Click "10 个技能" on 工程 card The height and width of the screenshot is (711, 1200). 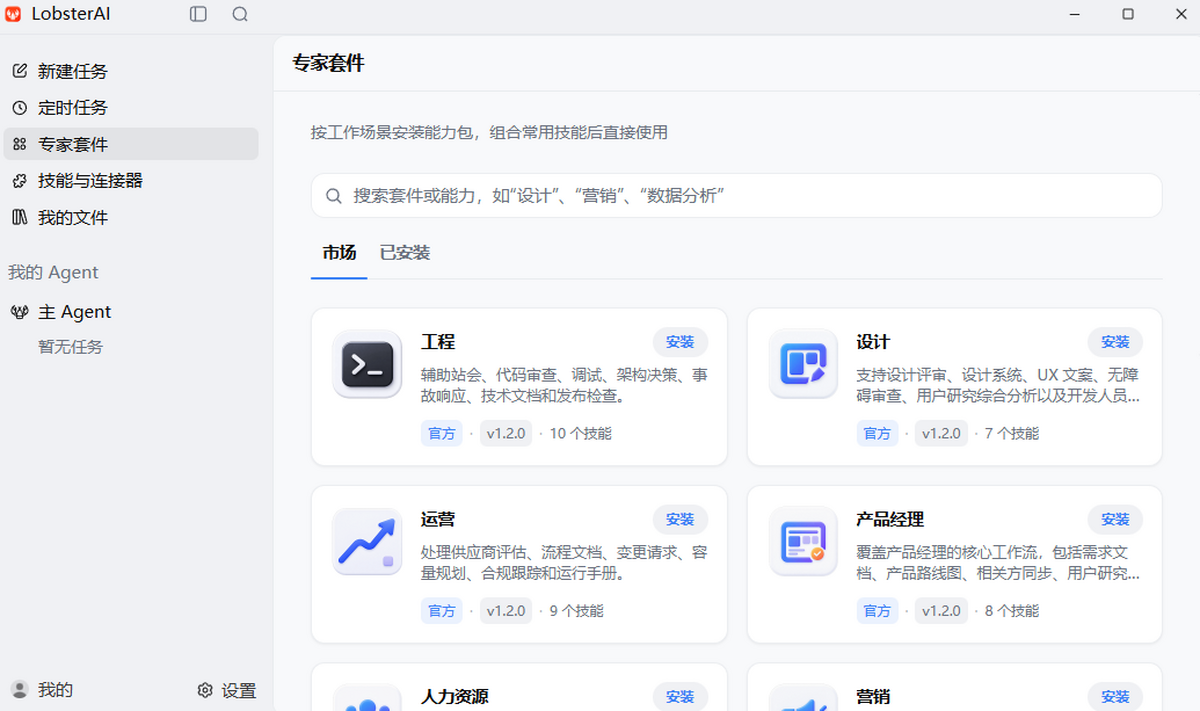pyautogui.click(x=581, y=433)
